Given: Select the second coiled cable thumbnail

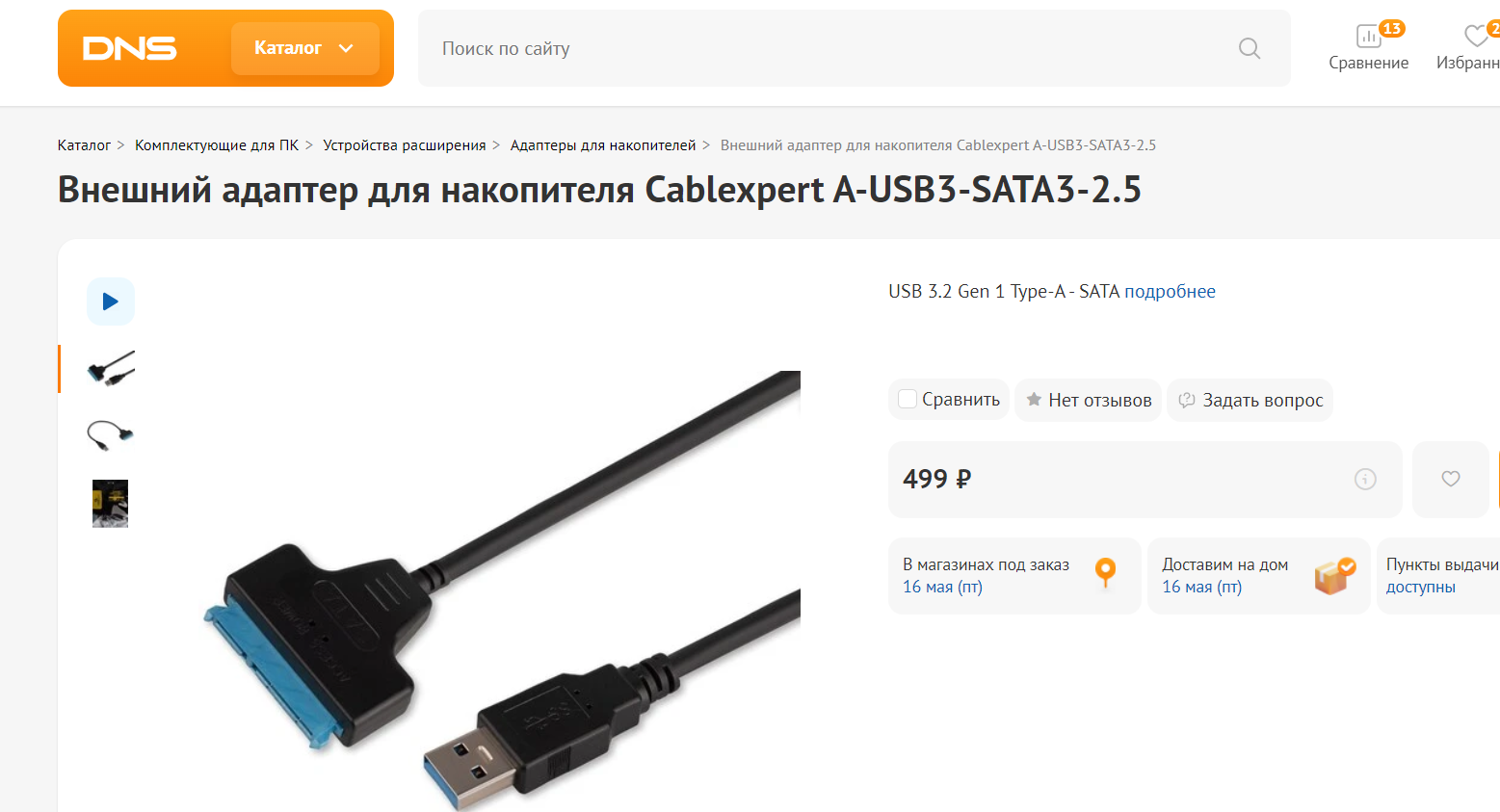Looking at the screenshot, I should point(111,435).
